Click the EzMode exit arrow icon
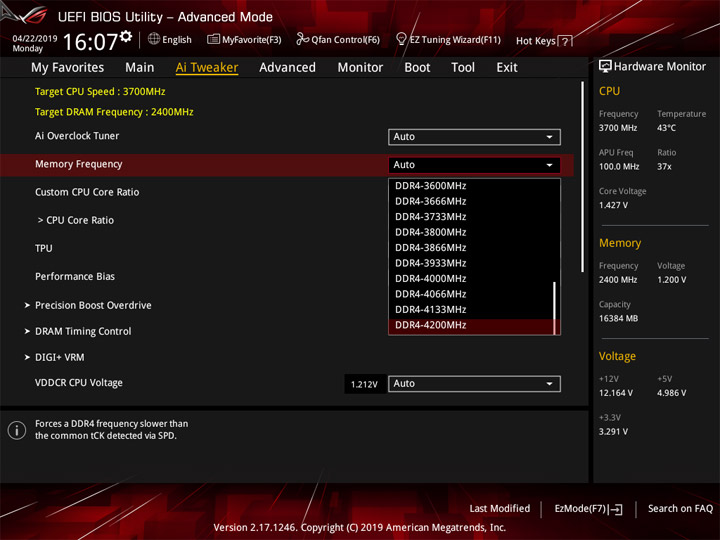 coord(617,509)
